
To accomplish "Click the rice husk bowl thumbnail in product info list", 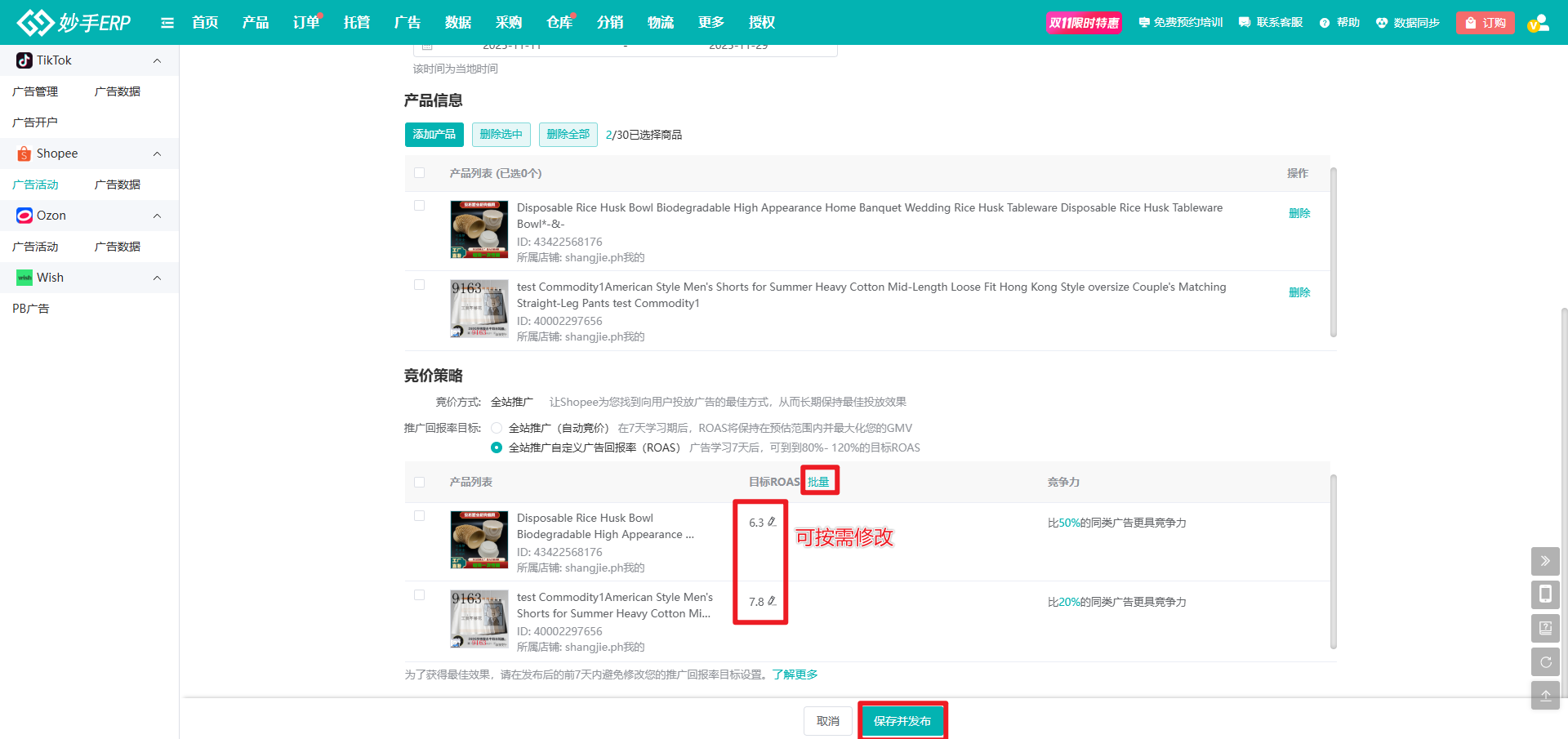I will [479, 229].
